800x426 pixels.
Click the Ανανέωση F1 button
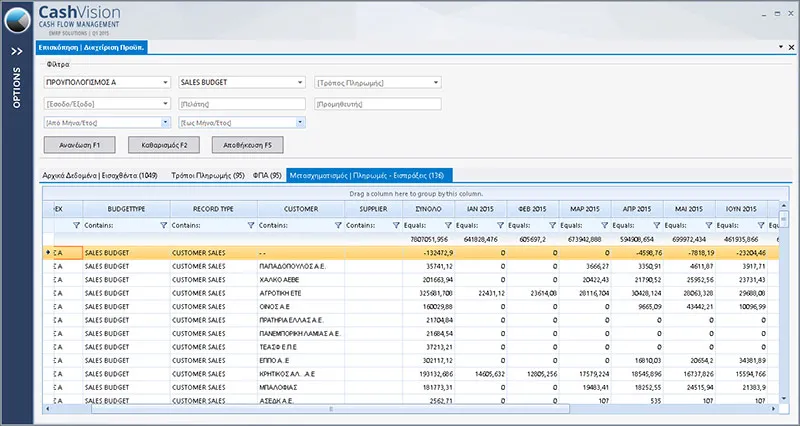pos(80,145)
